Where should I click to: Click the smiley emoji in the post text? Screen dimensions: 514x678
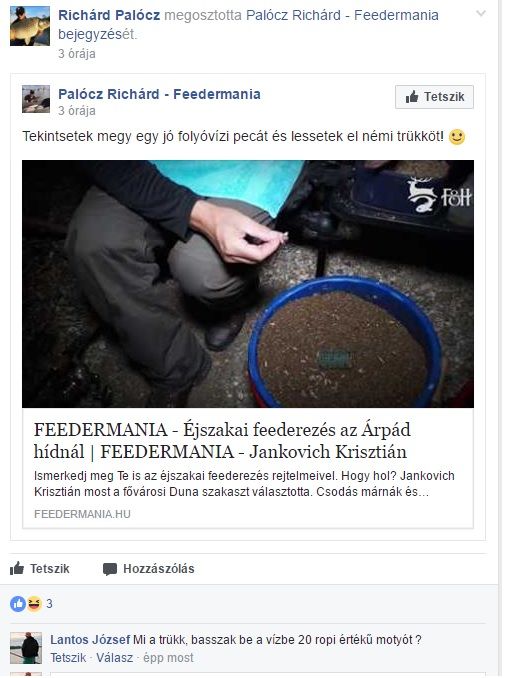click(x=457, y=137)
